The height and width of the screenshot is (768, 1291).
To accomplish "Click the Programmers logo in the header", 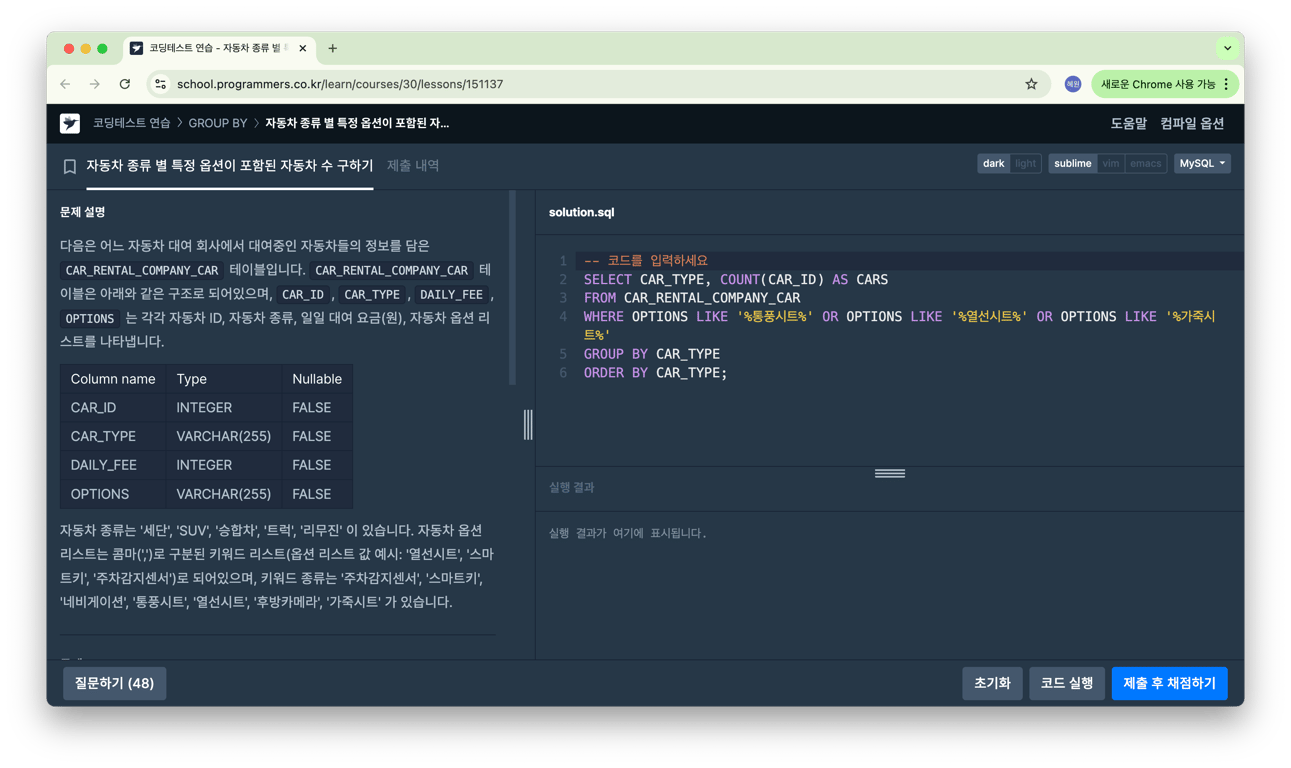I will pyautogui.click(x=69, y=124).
